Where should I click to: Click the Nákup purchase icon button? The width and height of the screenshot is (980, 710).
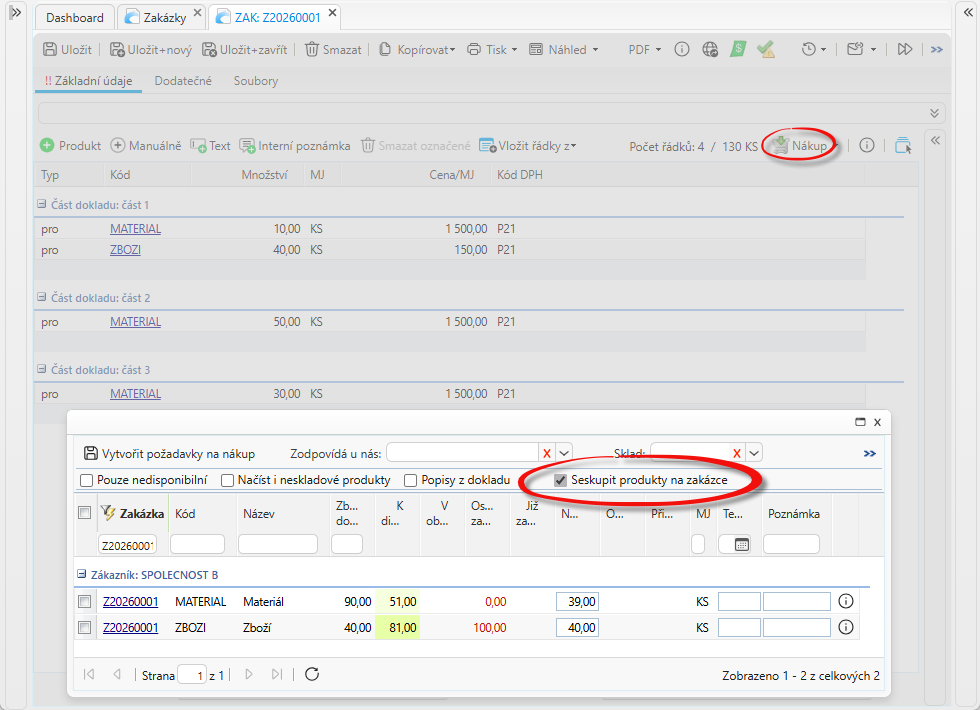click(x=779, y=146)
